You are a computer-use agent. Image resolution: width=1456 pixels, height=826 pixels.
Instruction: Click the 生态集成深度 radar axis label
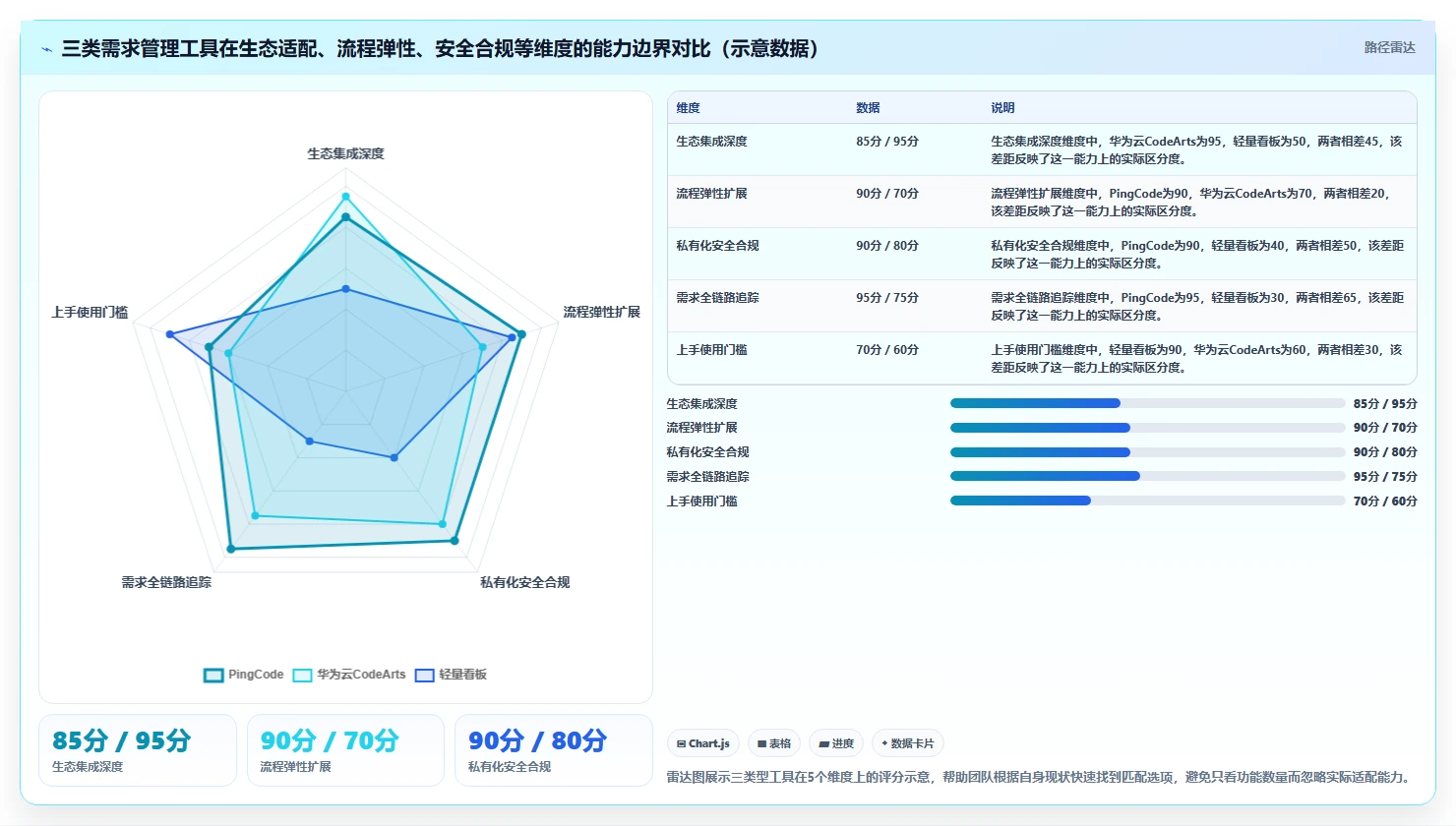345,153
